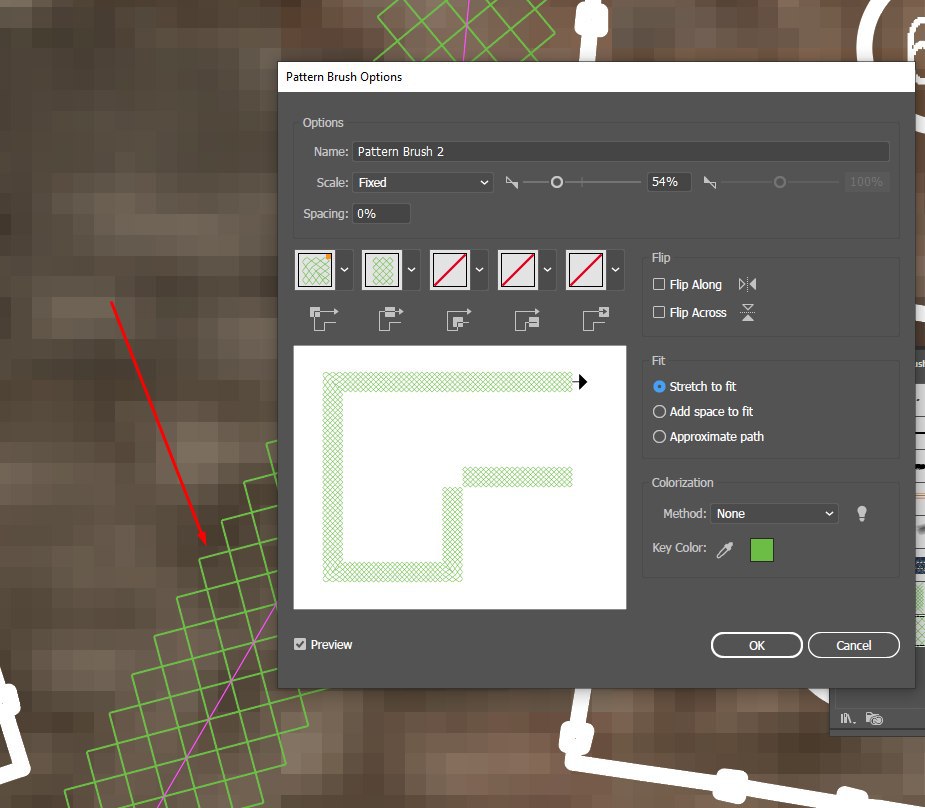Enable the Flip Across checkbox
Screen dimensions: 925x808
click(659, 312)
